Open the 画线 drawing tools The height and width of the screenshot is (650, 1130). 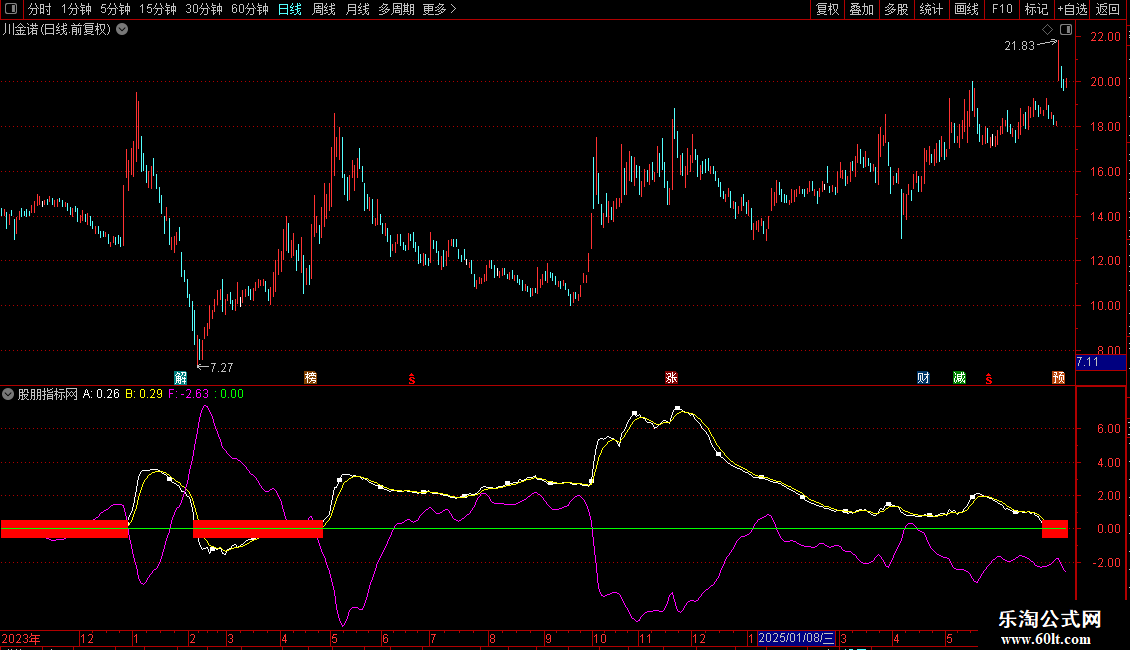pos(966,9)
